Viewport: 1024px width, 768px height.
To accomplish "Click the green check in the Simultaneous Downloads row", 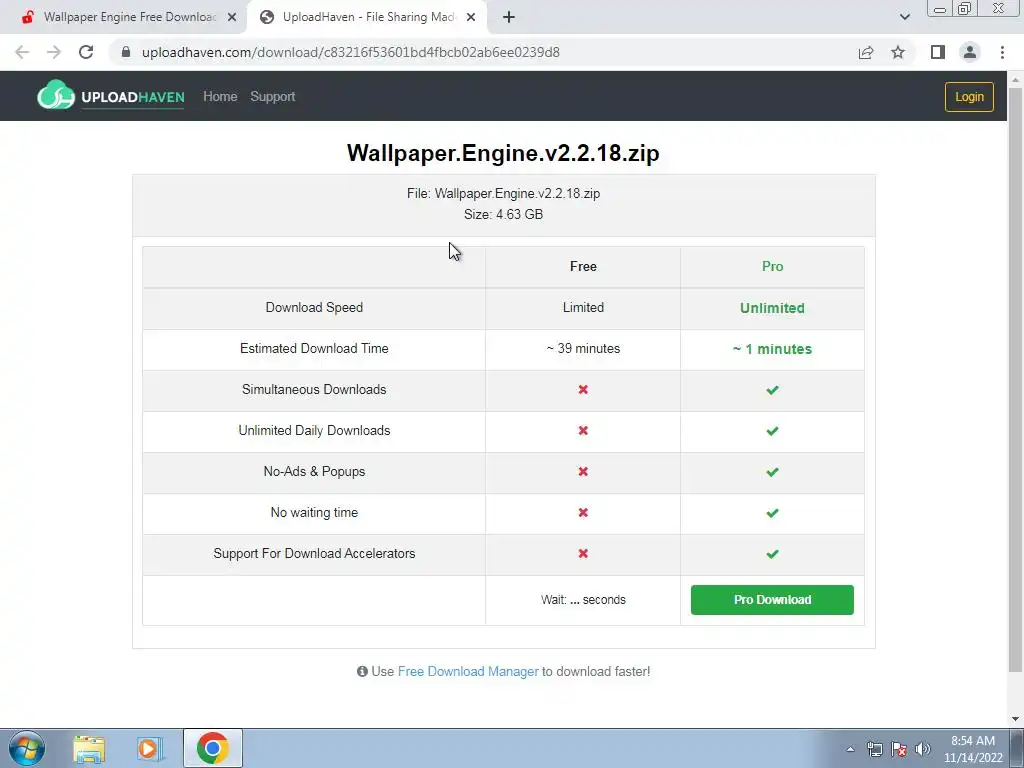I will point(772,390).
